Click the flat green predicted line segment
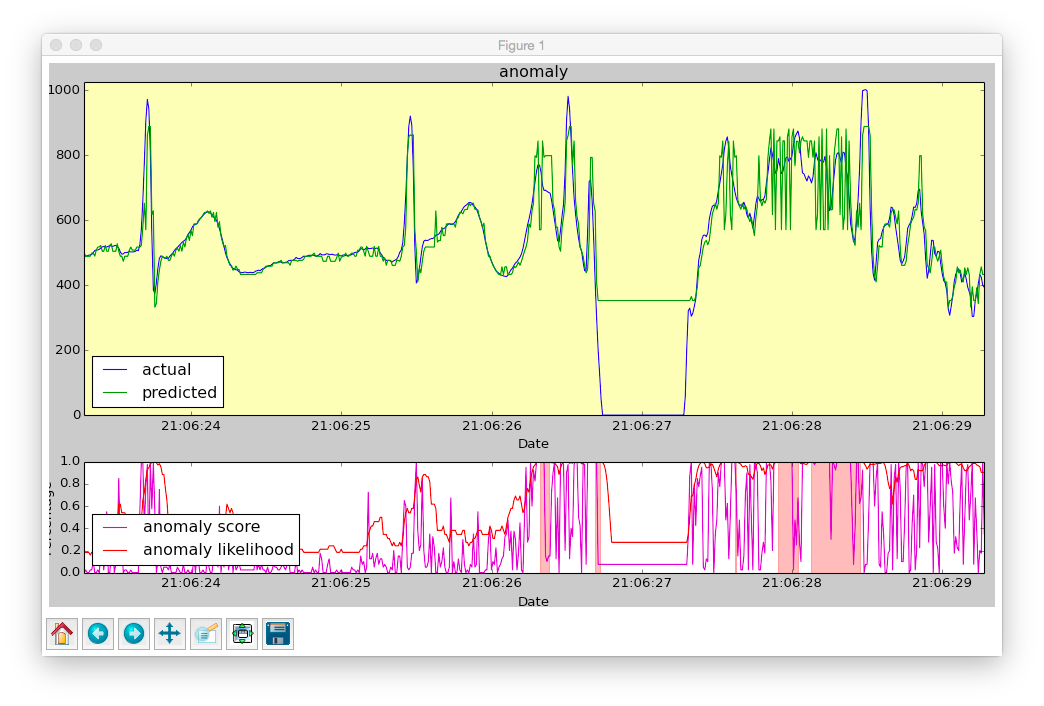1044x706 pixels. [644, 300]
